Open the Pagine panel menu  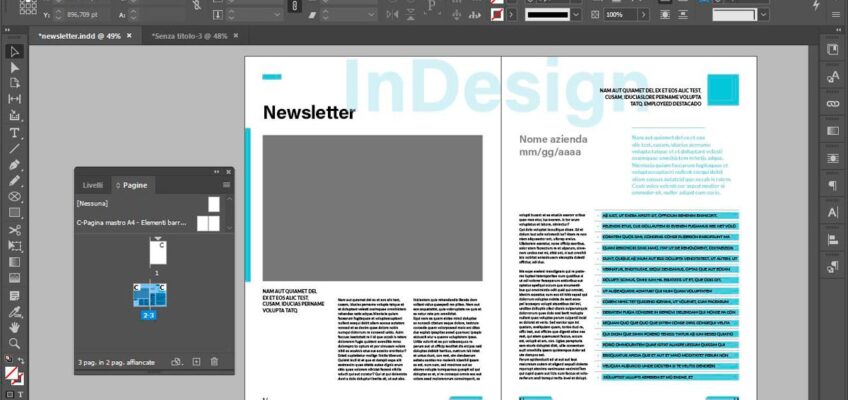coord(227,185)
